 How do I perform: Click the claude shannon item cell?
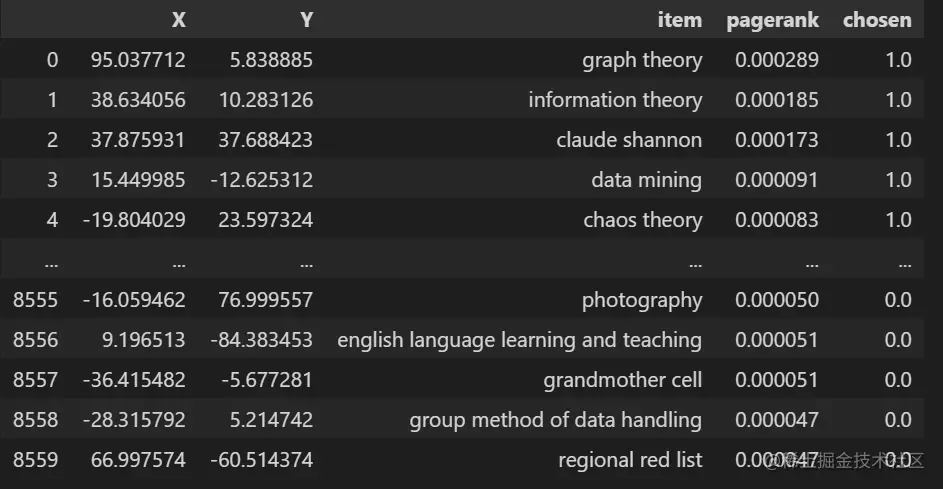pos(629,140)
